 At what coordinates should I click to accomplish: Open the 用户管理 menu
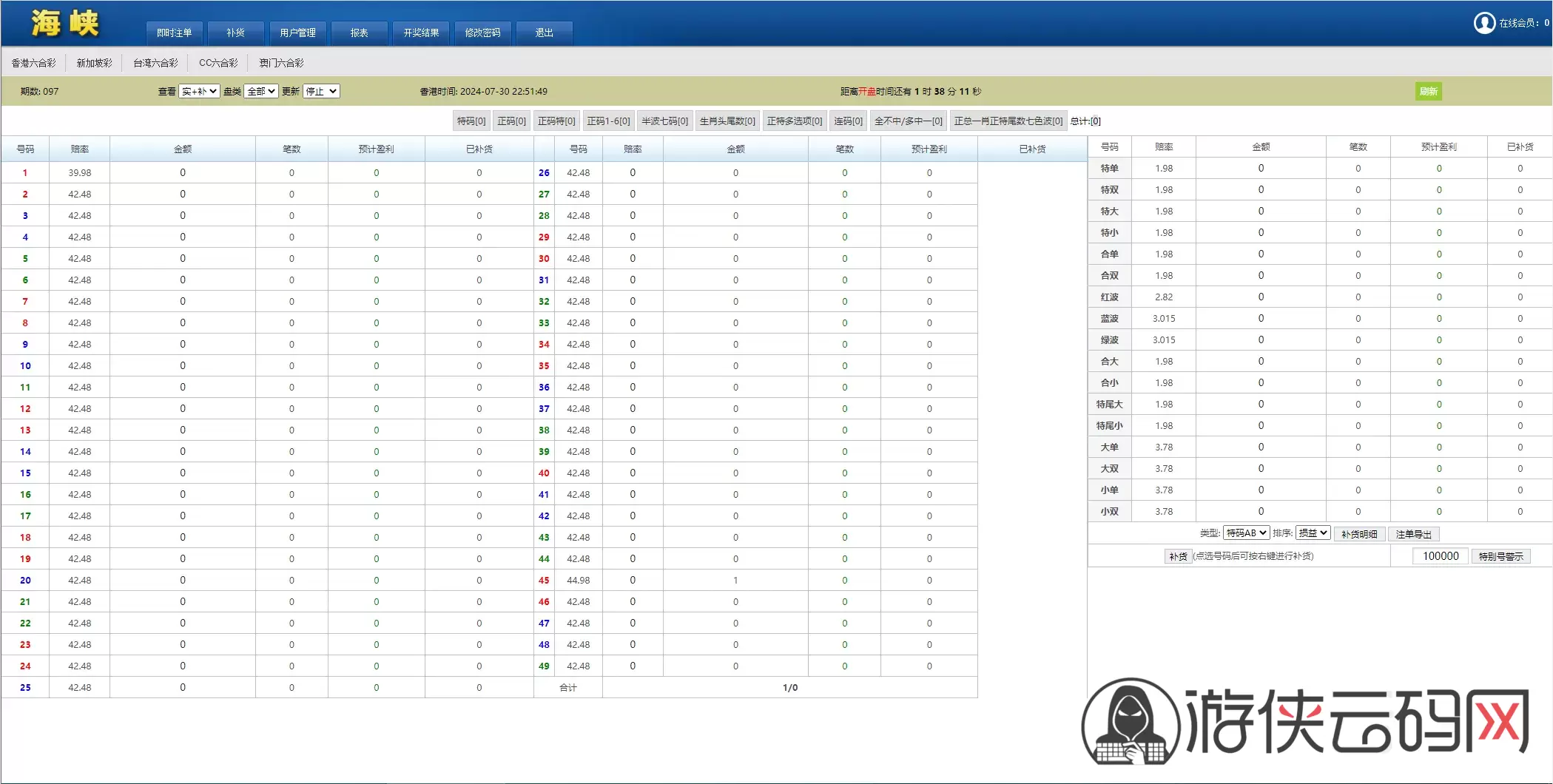(297, 33)
